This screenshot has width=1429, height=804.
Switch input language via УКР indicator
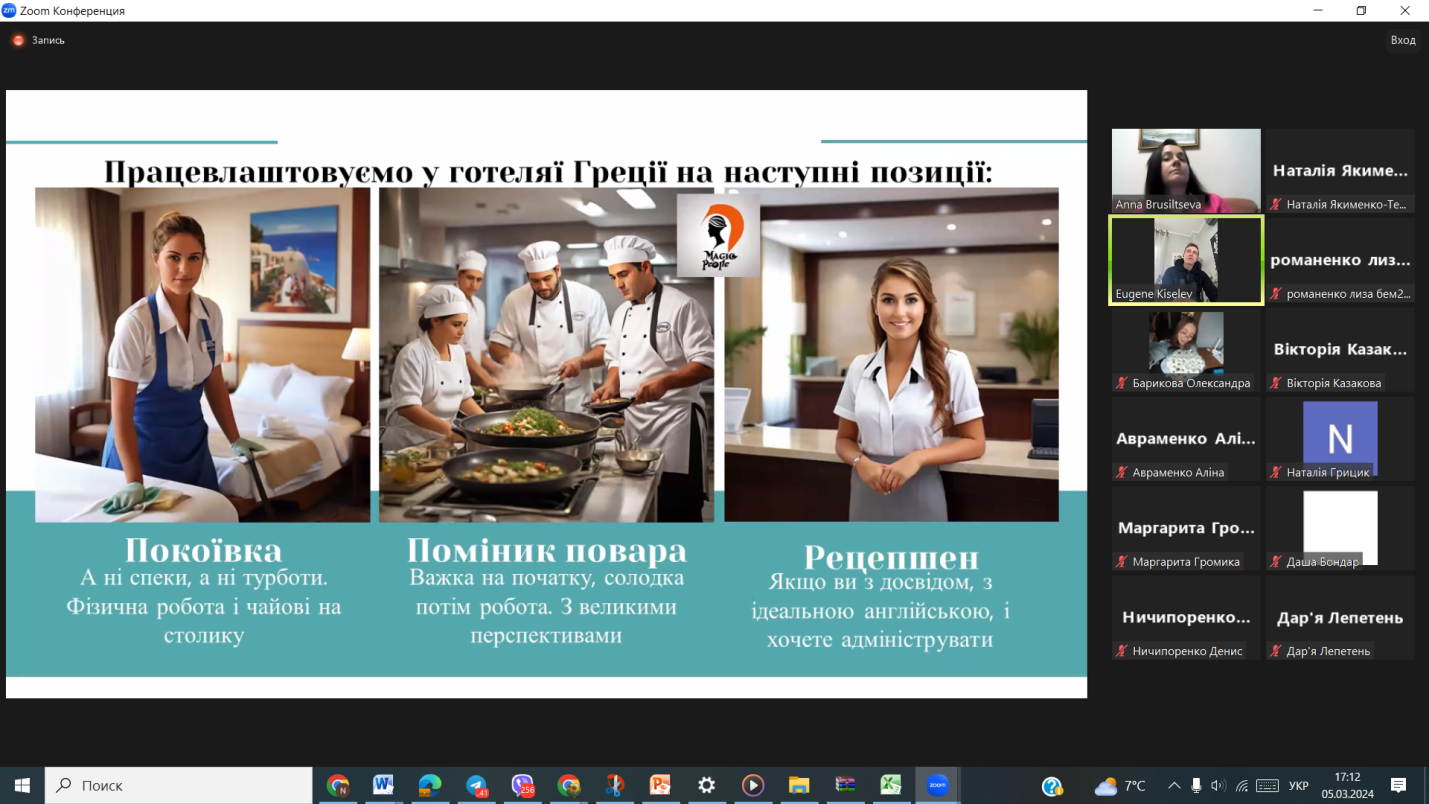point(1299,786)
